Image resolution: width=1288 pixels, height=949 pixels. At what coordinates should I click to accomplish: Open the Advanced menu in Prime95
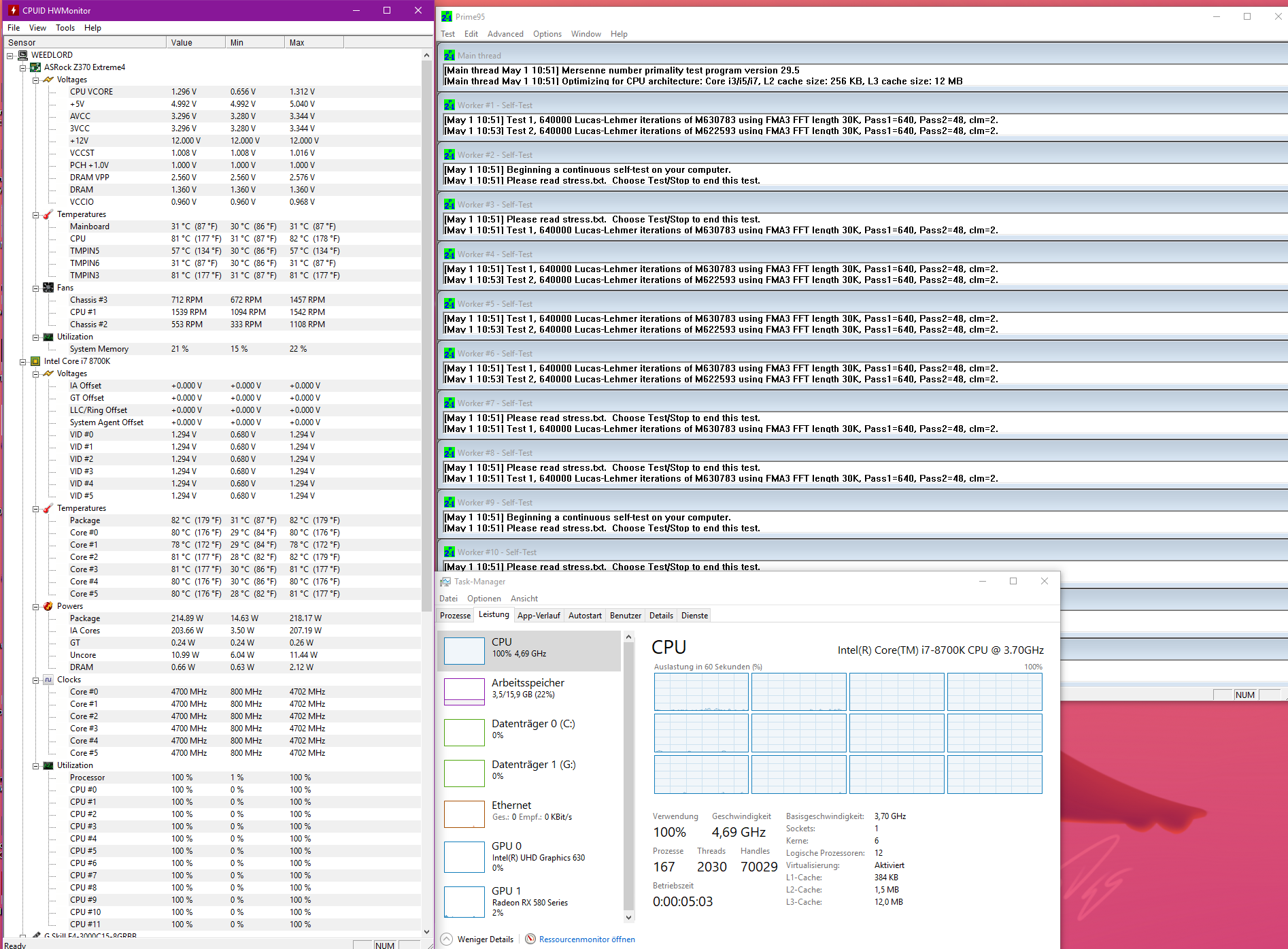(505, 34)
